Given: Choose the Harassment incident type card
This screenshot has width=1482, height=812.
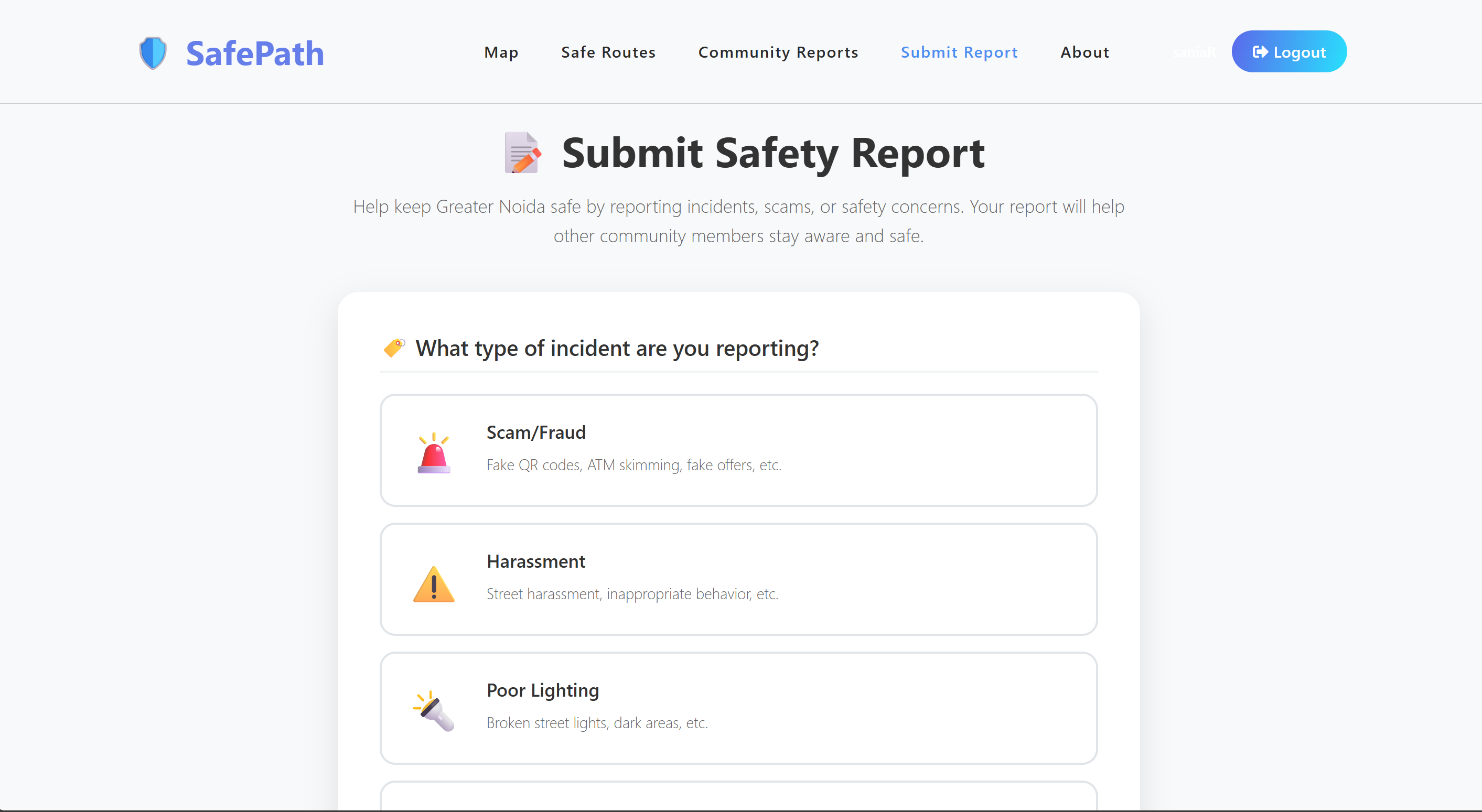Looking at the screenshot, I should point(738,579).
